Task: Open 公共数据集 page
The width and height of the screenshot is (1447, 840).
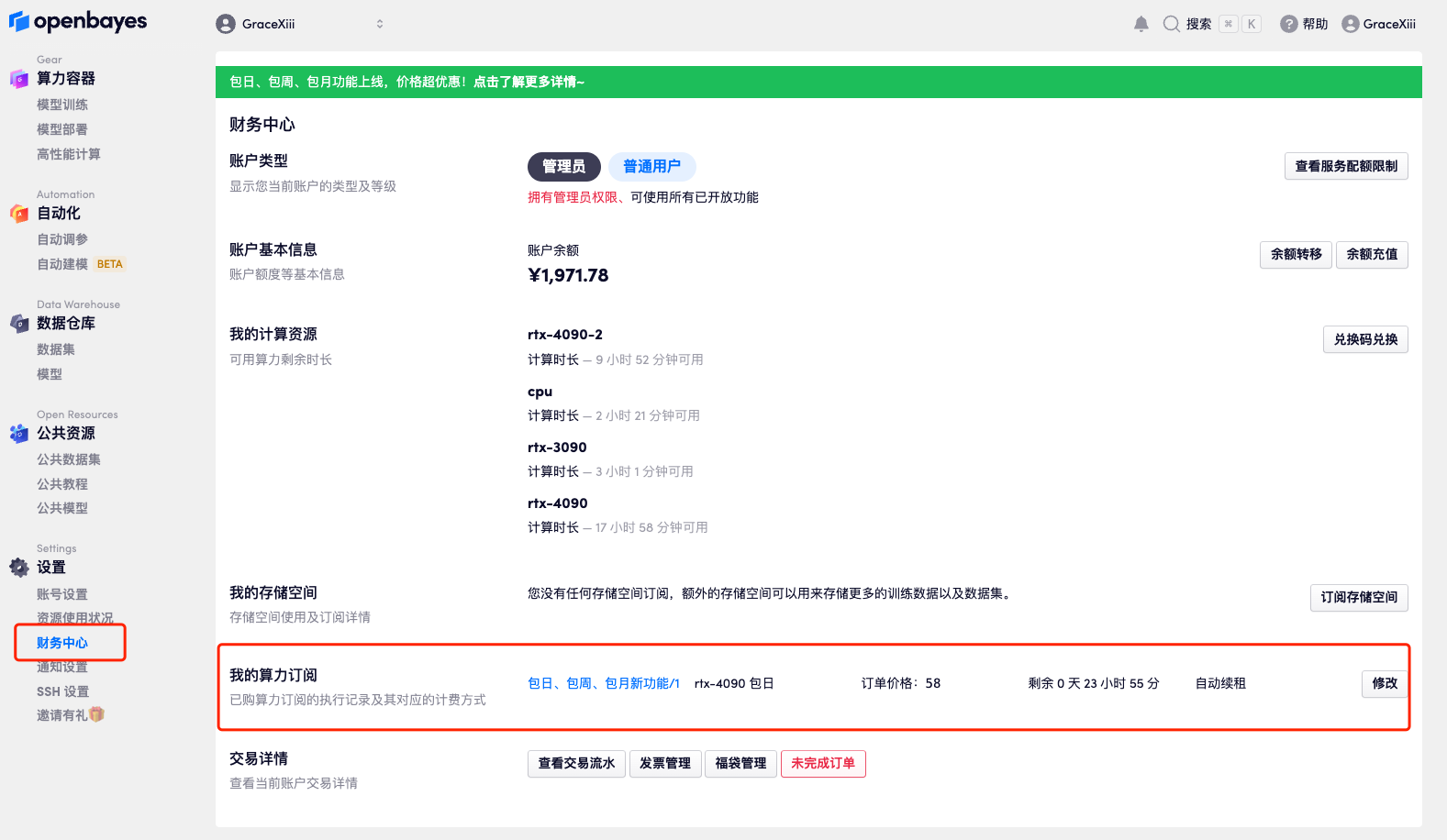Action: [x=69, y=459]
